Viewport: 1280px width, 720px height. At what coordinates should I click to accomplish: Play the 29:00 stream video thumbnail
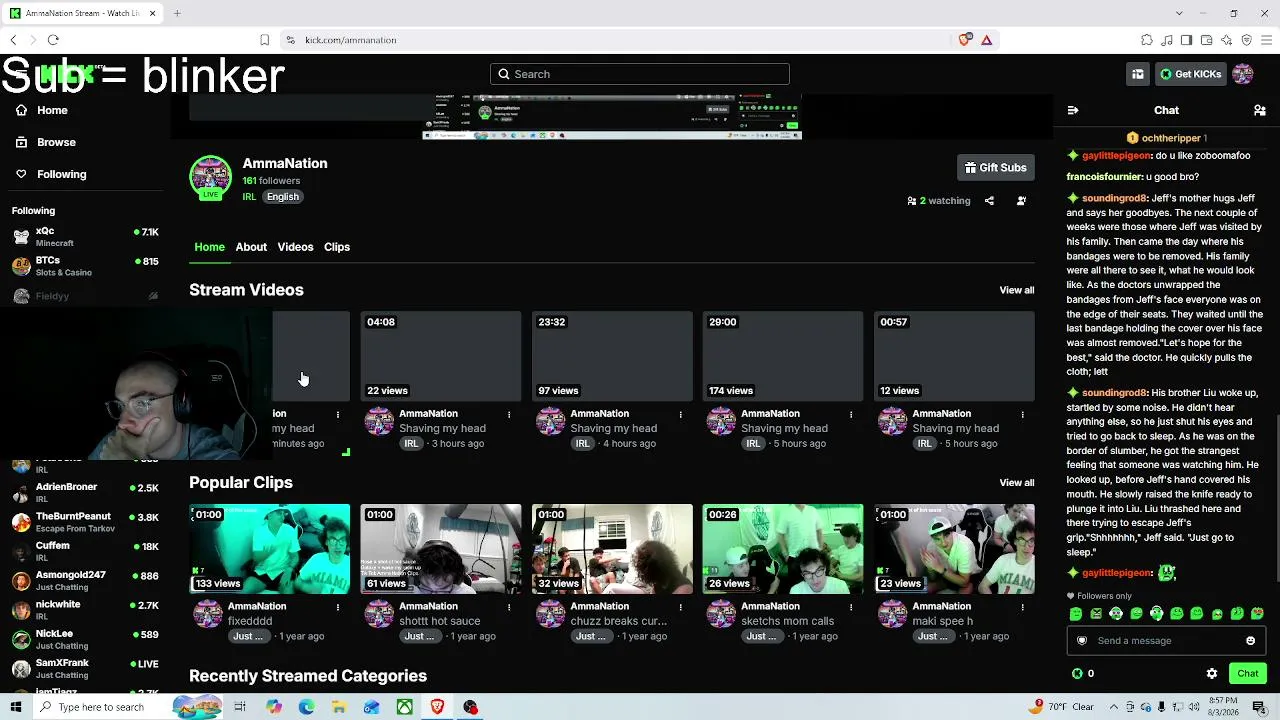783,356
